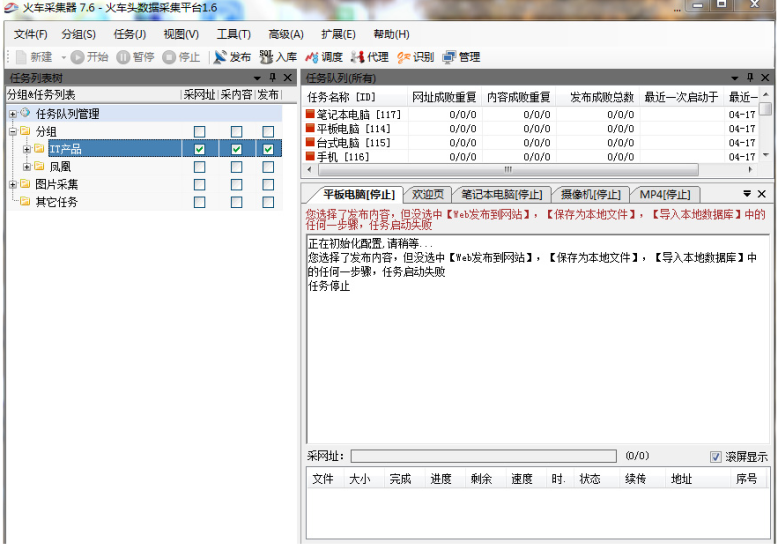Open the 调度 scheduler toolbar icon
This screenshot has height=550, width=778.
pos(323,57)
